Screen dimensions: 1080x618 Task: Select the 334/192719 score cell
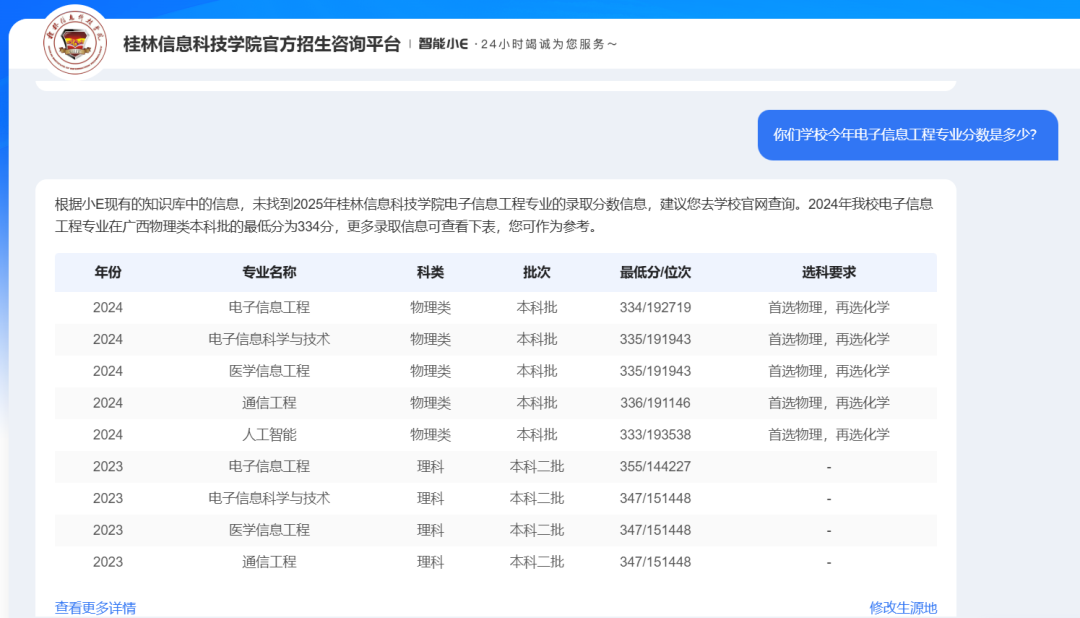click(x=655, y=307)
